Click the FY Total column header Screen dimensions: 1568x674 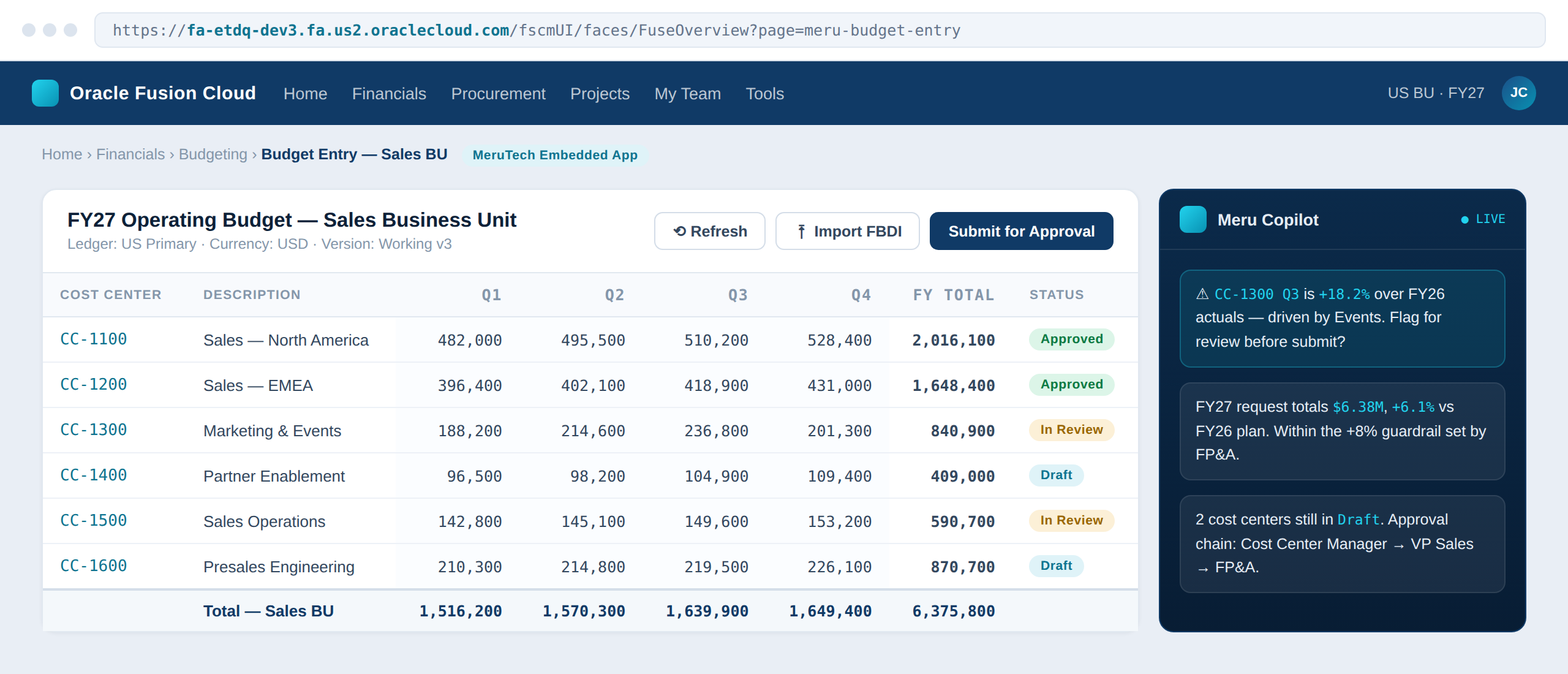(954, 295)
